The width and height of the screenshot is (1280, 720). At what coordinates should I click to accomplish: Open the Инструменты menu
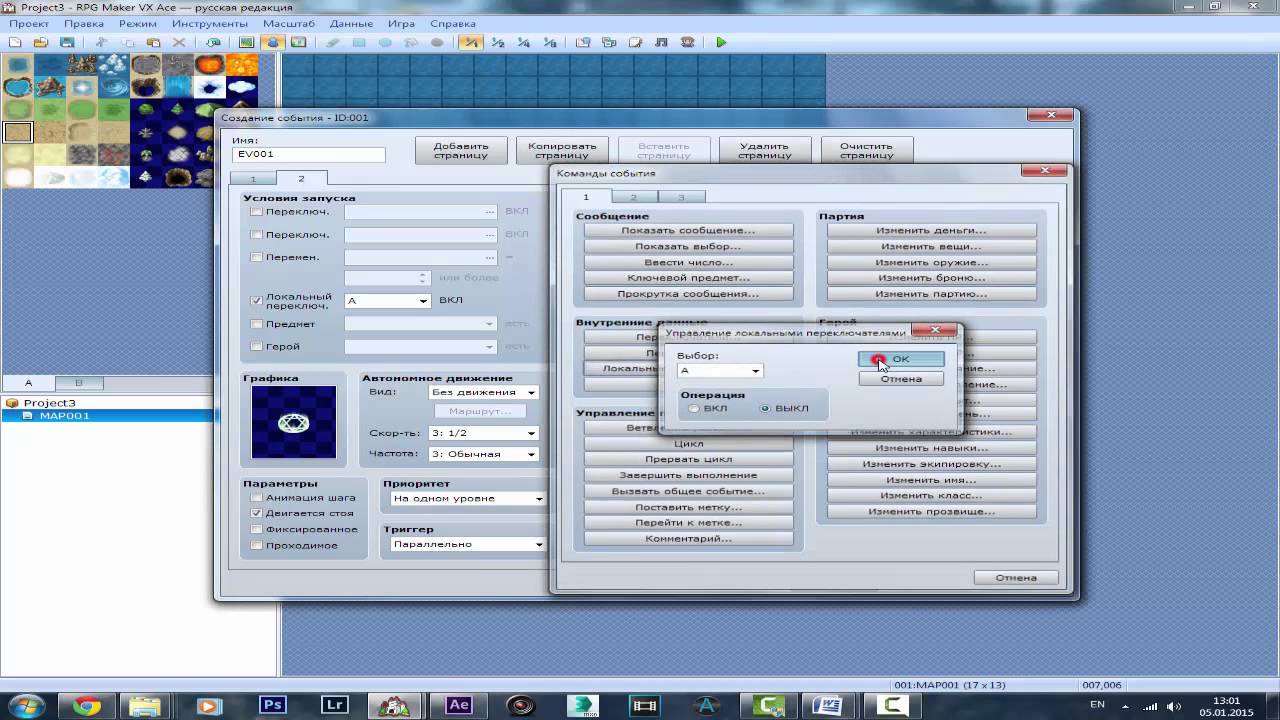pos(209,23)
